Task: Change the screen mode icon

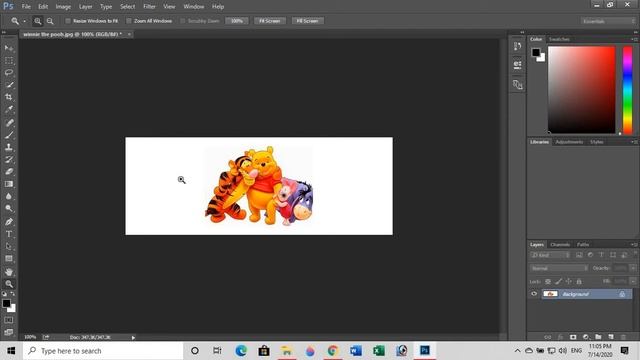Action: pos(9,332)
